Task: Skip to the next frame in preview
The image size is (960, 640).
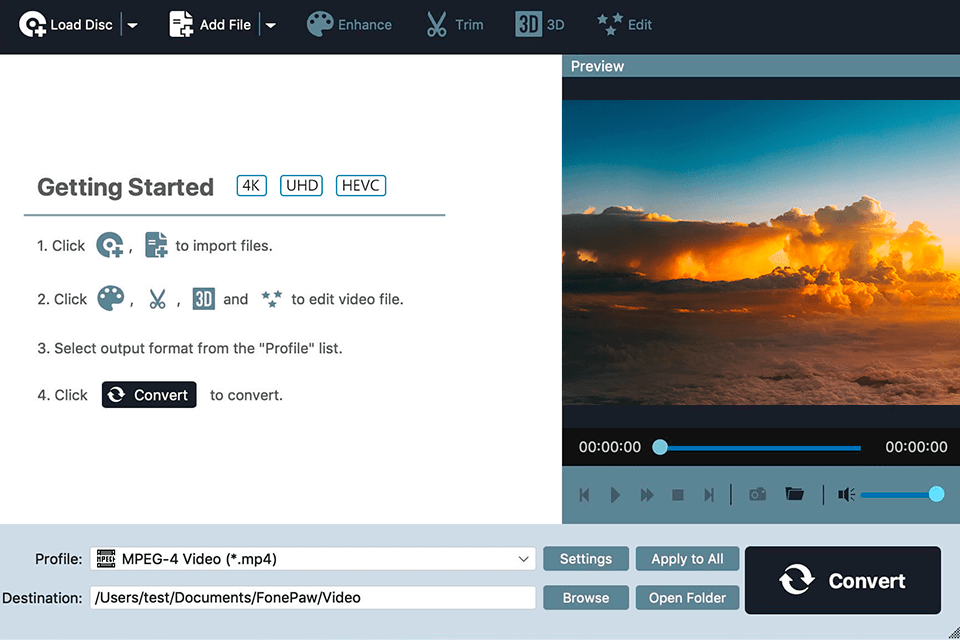Action: 709,493
